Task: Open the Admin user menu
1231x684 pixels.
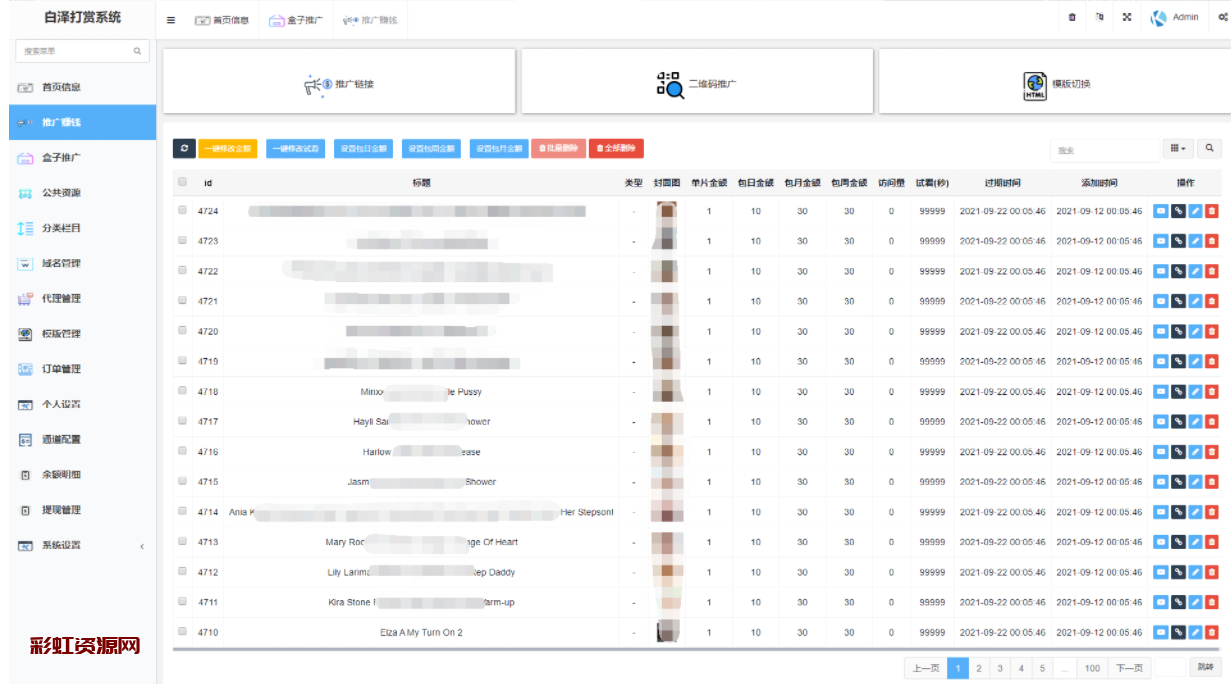Action: click(x=1176, y=18)
